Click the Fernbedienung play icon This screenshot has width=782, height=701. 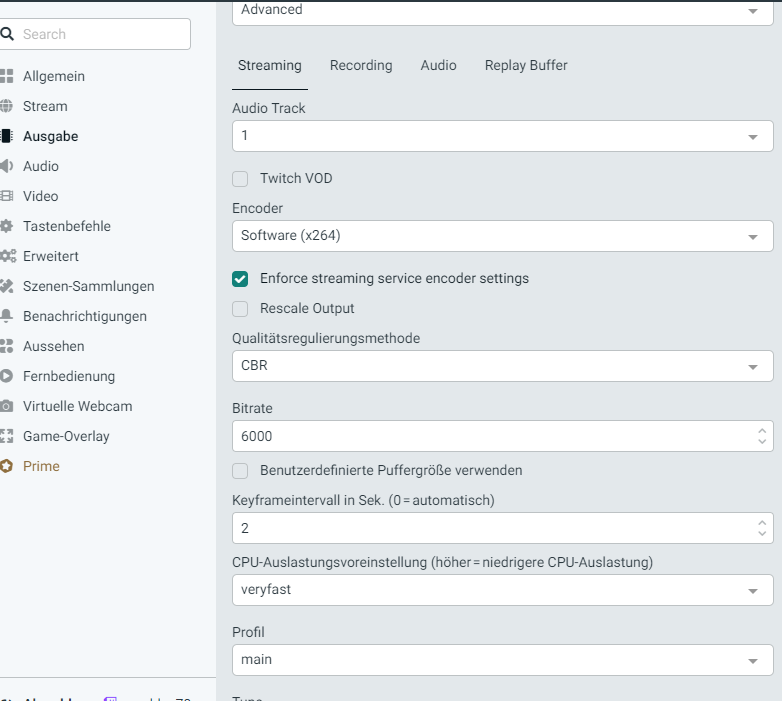pyautogui.click(x=6, y=376)
